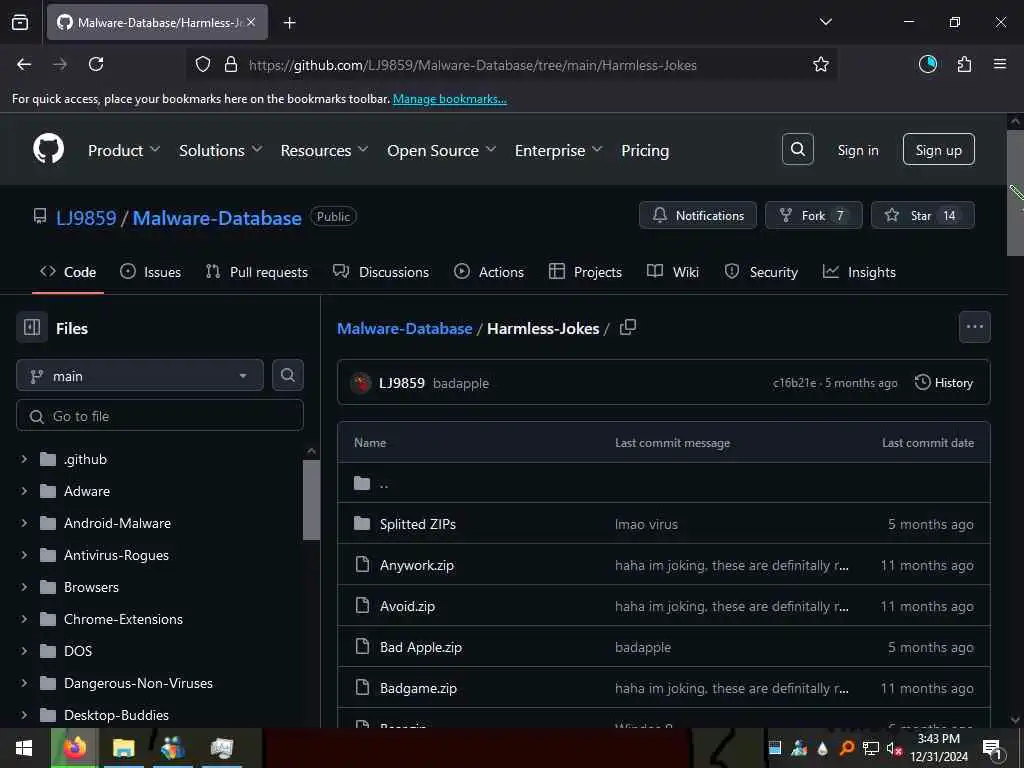Click the Sign up button
This screenshot has height=768, width=1024.
click(938, 150)
